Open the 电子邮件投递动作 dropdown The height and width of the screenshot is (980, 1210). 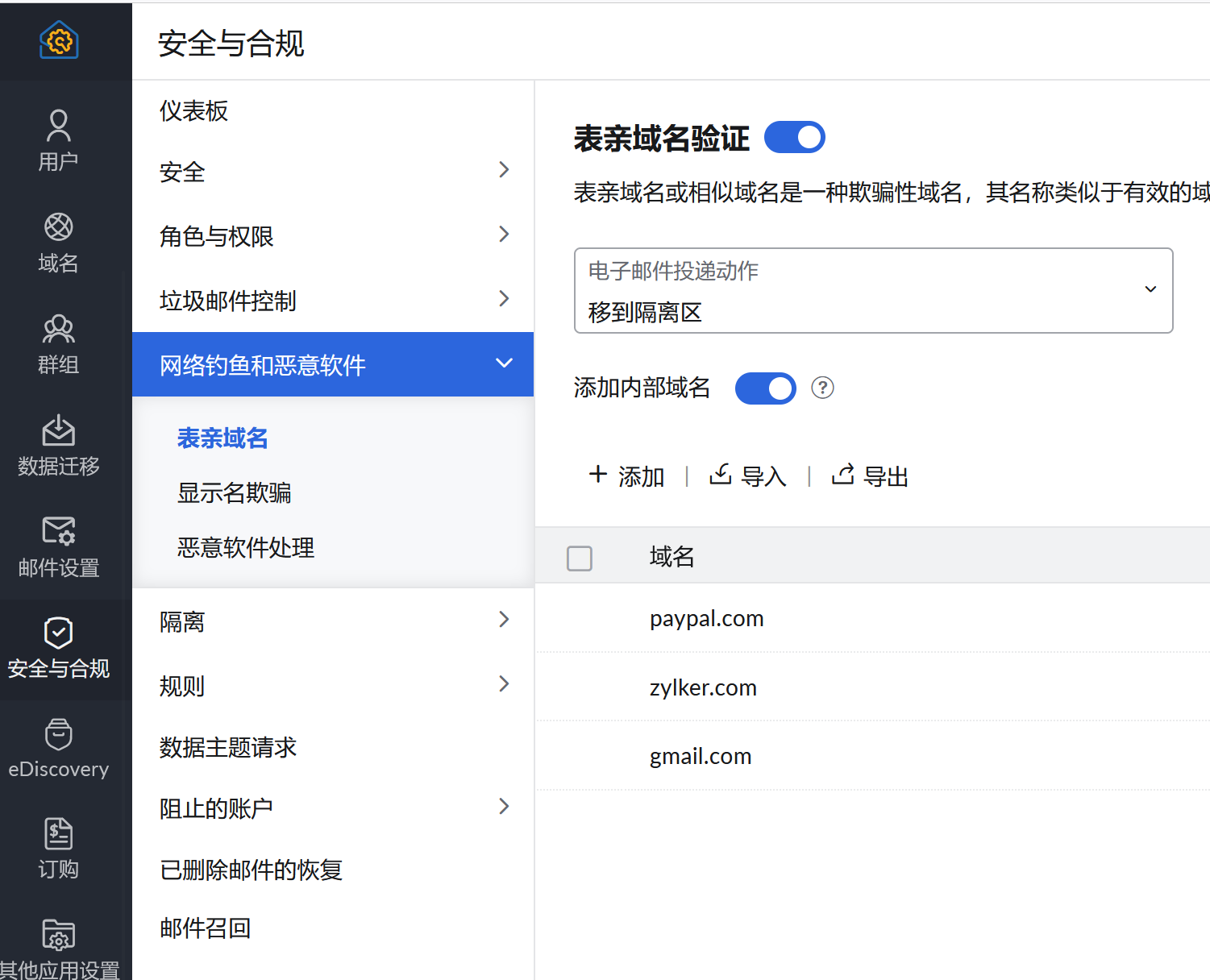[874, 290]
